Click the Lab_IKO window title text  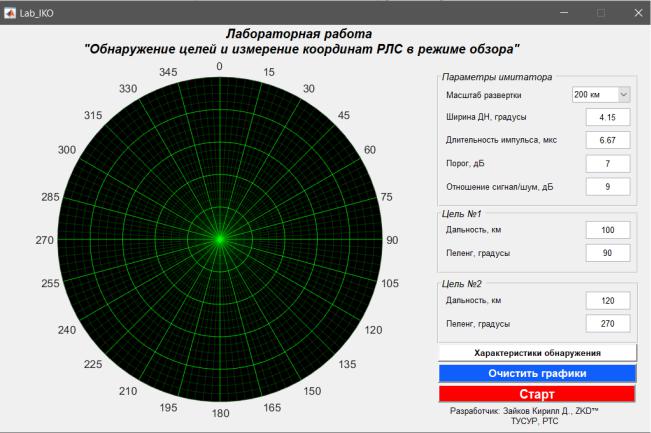tap(37, 13)
